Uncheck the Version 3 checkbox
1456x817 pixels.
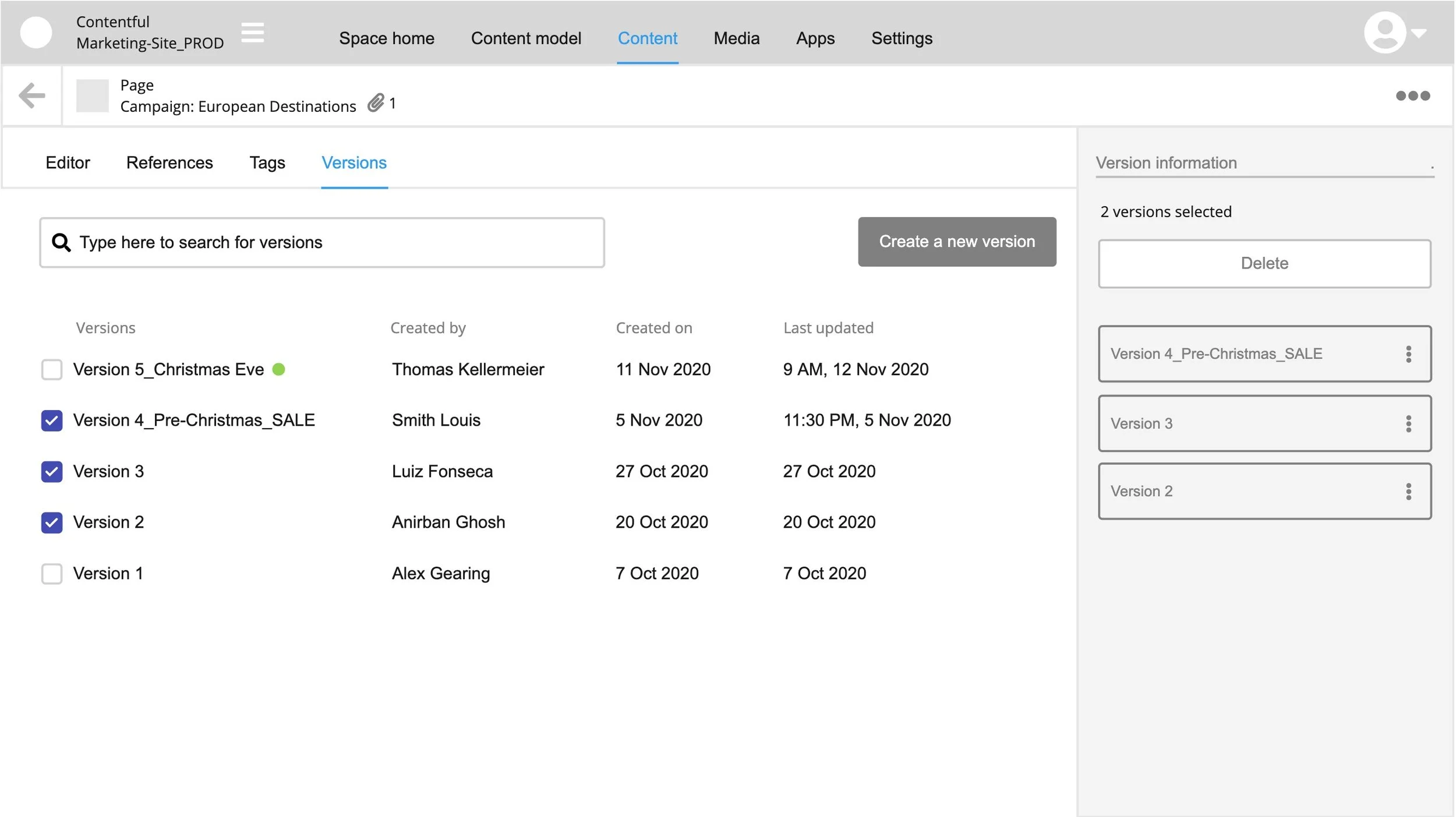[52, 472]
